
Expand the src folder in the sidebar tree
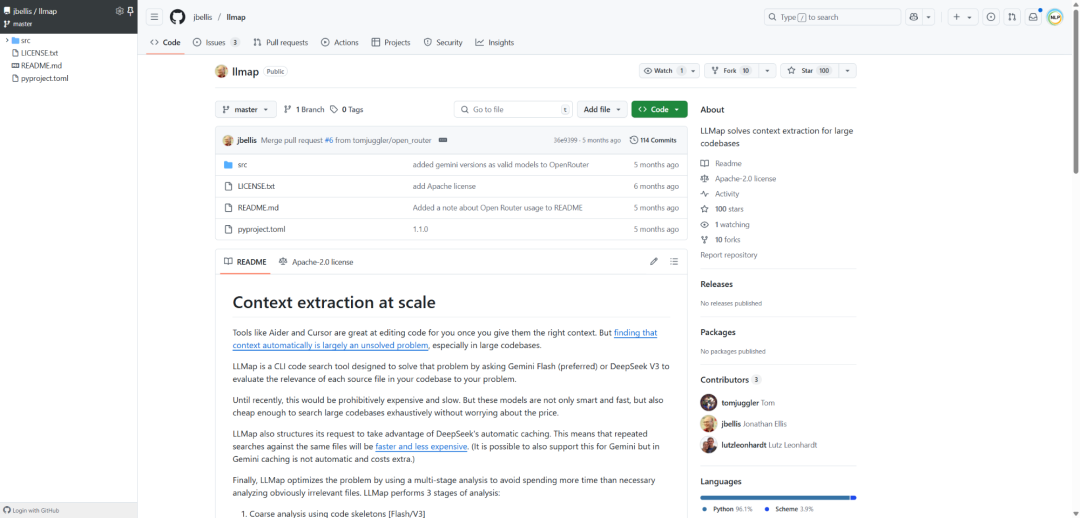6,41
